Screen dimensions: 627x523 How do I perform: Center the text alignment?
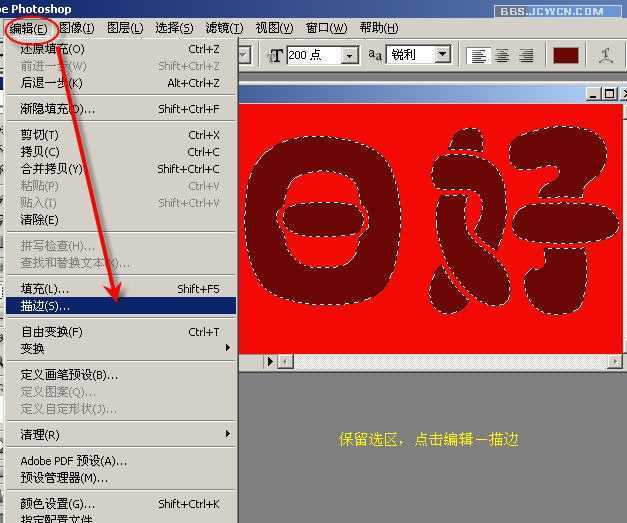coord(502,56)
